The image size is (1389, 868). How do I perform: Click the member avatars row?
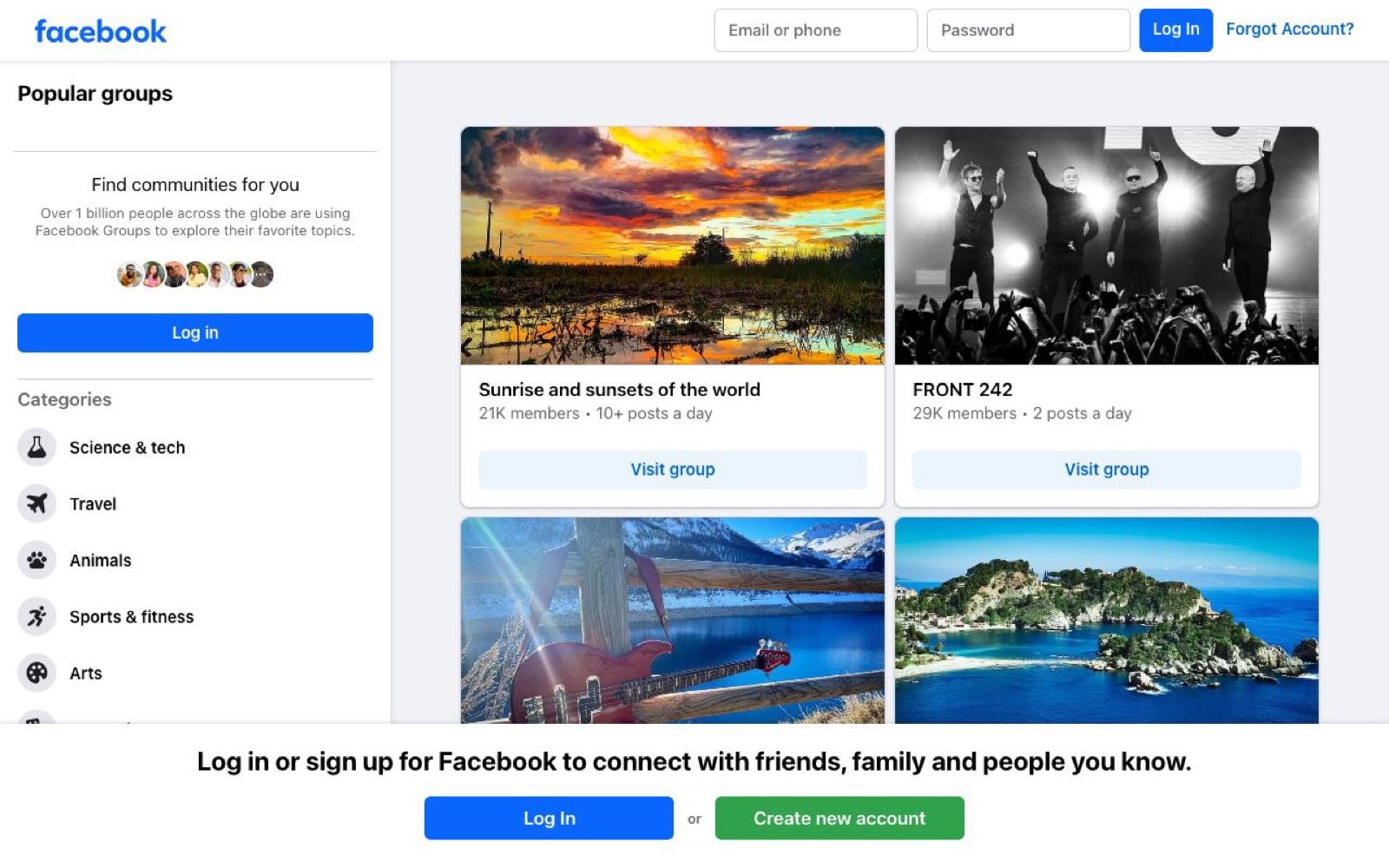[195, 274]
